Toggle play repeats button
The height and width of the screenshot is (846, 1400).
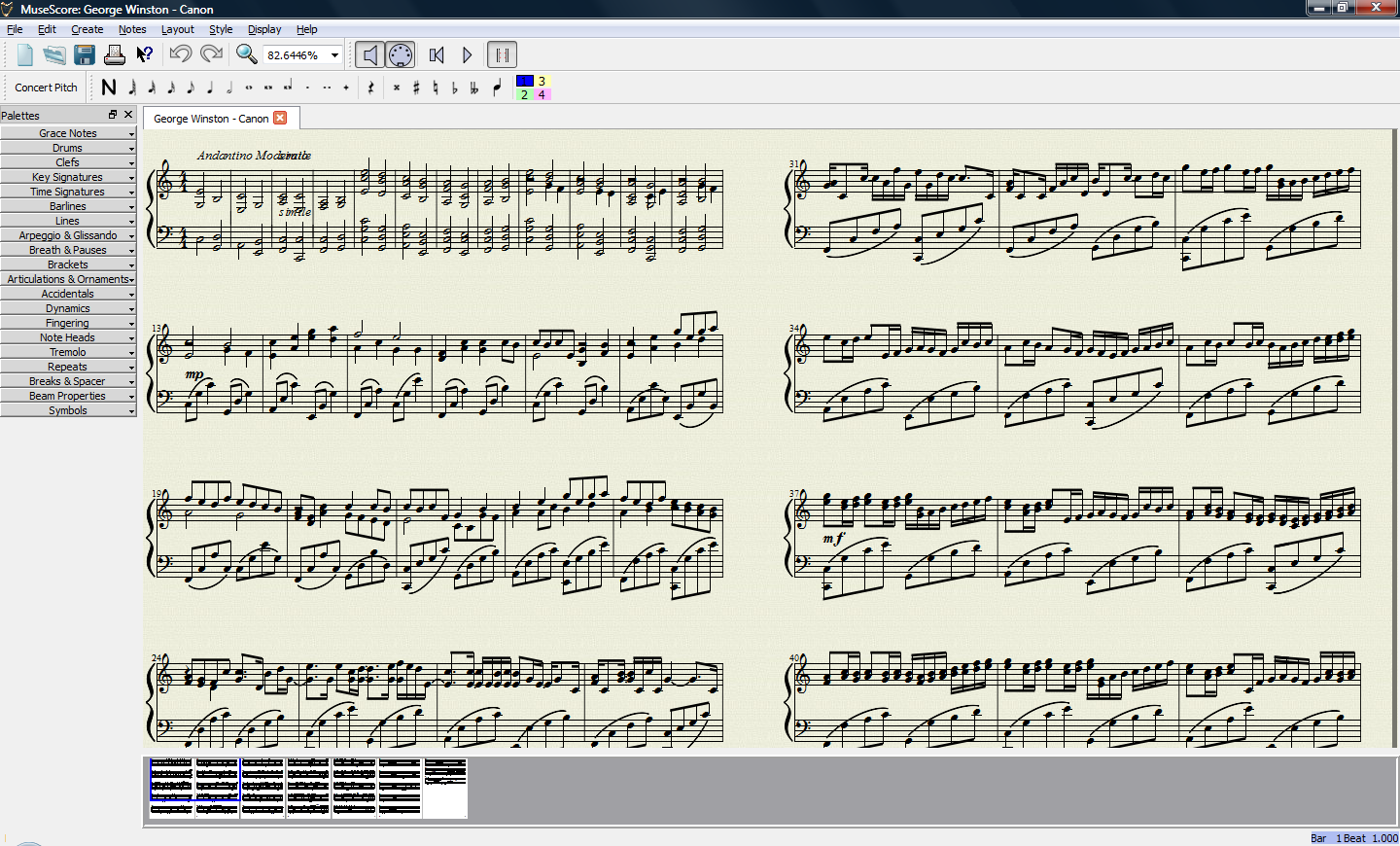coord(502,55)
